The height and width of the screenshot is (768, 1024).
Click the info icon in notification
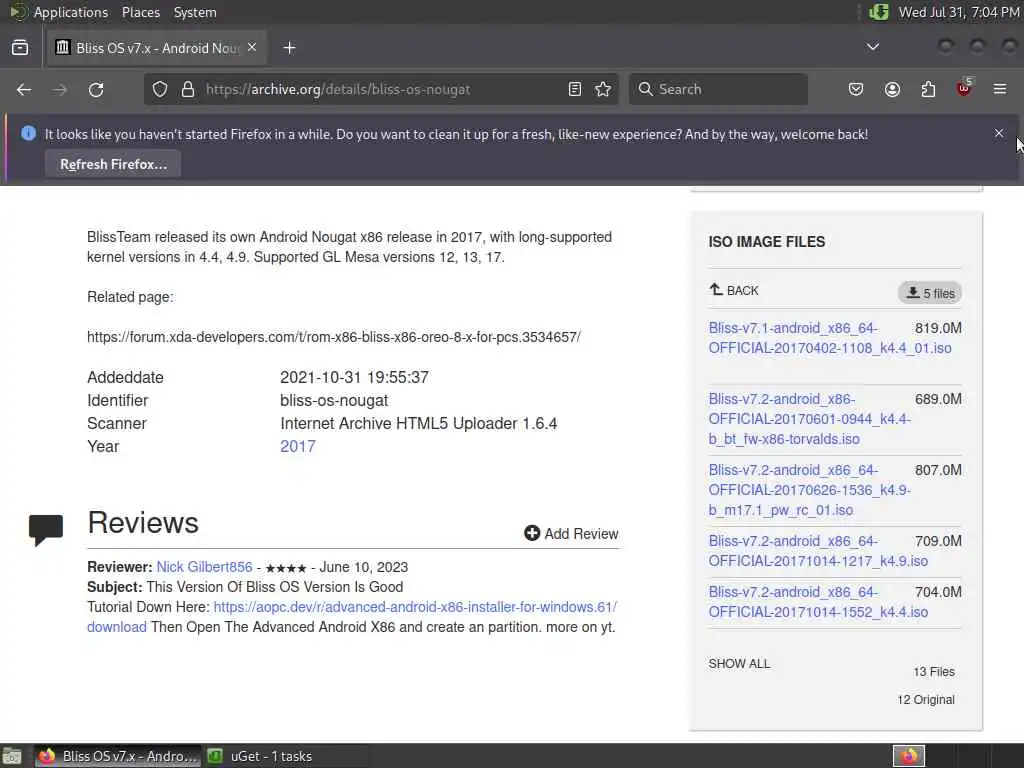[x=28, y=133]
